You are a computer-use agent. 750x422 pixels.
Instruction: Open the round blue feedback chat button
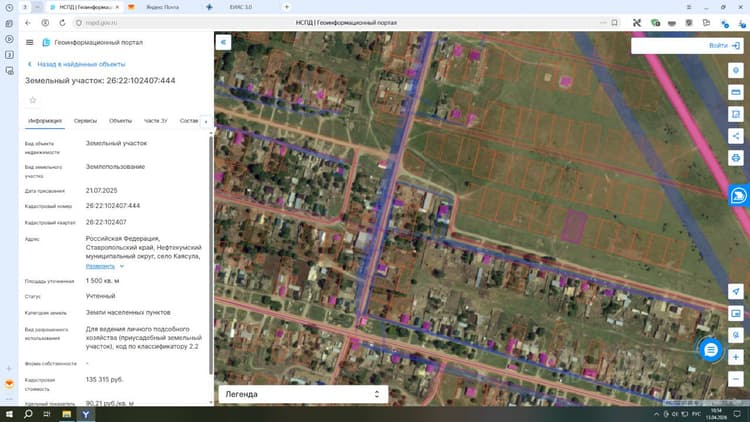point(711,350)
